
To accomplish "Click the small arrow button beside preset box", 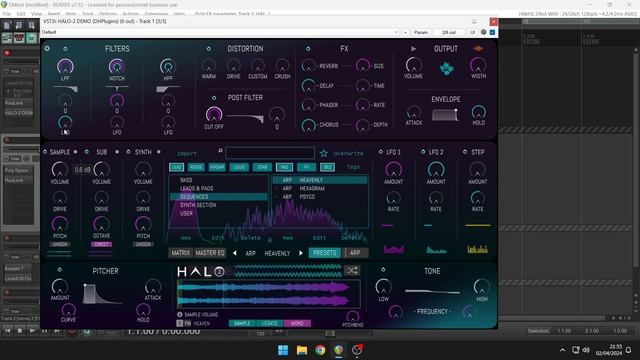I will tap(405, 32).
